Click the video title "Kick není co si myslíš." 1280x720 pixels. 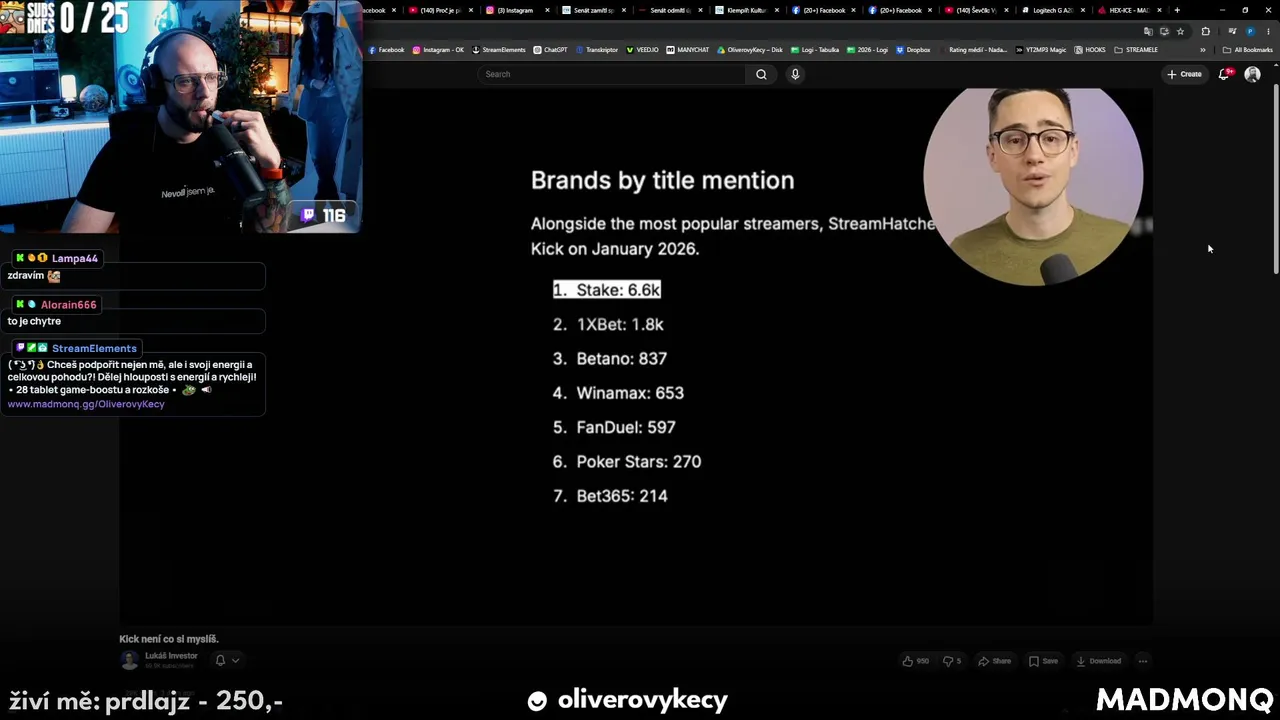click(169, 639)
